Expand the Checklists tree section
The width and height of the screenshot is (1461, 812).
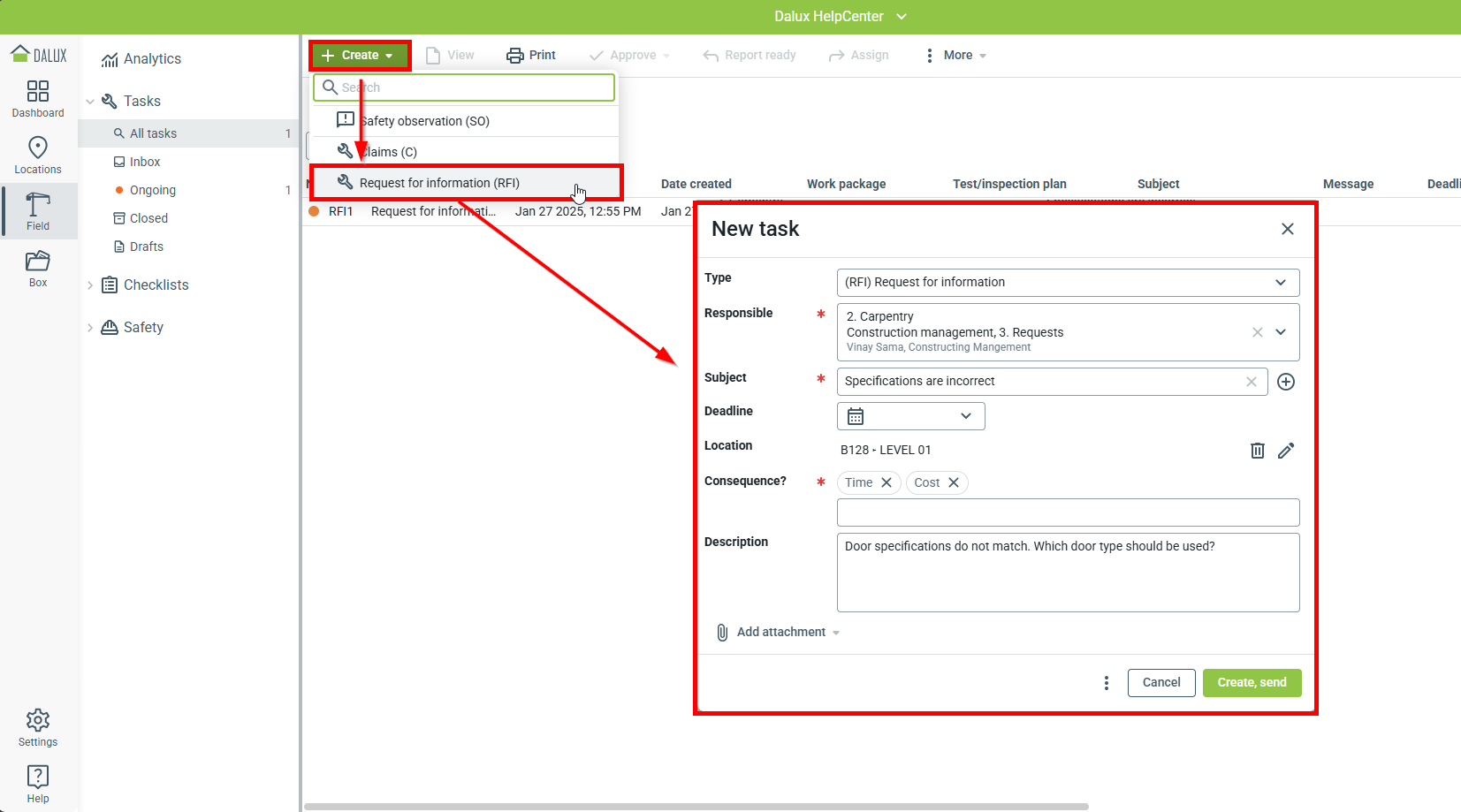[90, 285]
